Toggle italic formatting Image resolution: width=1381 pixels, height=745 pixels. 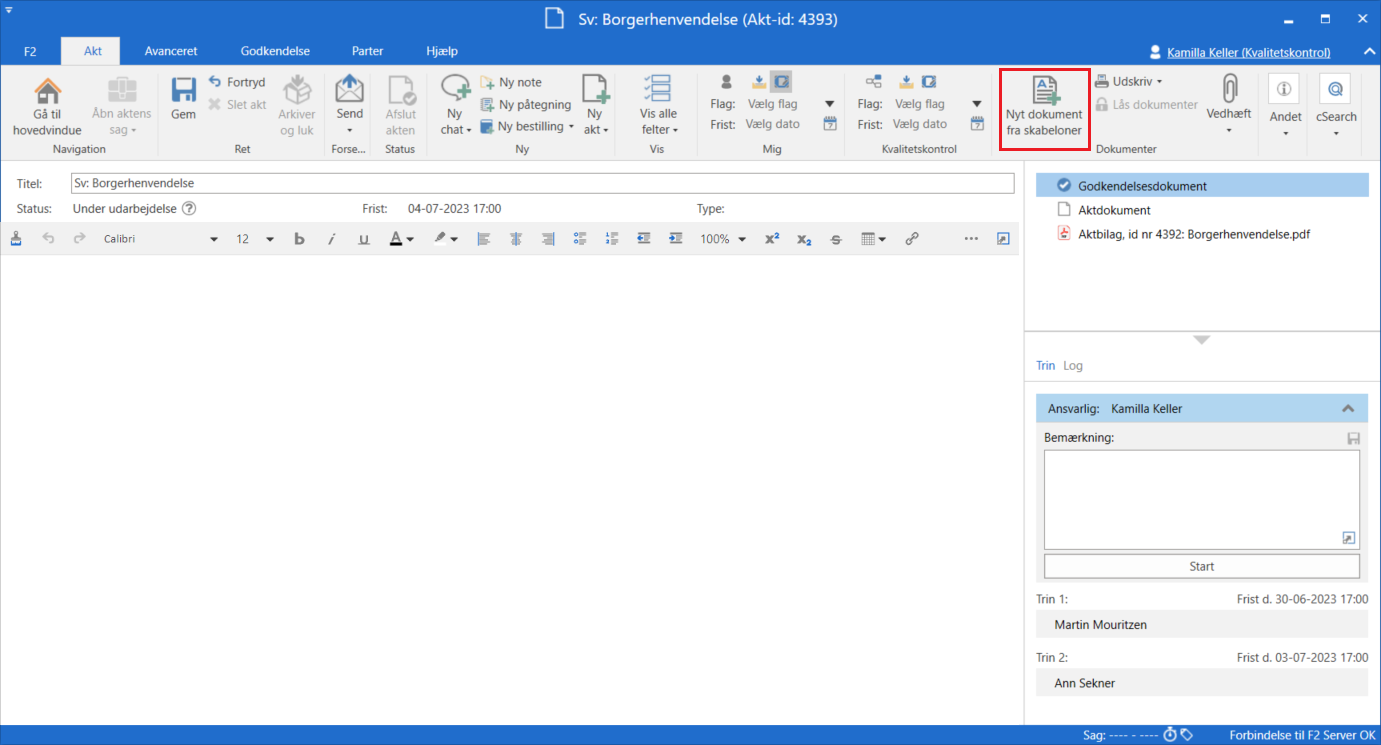click(332, 239)
